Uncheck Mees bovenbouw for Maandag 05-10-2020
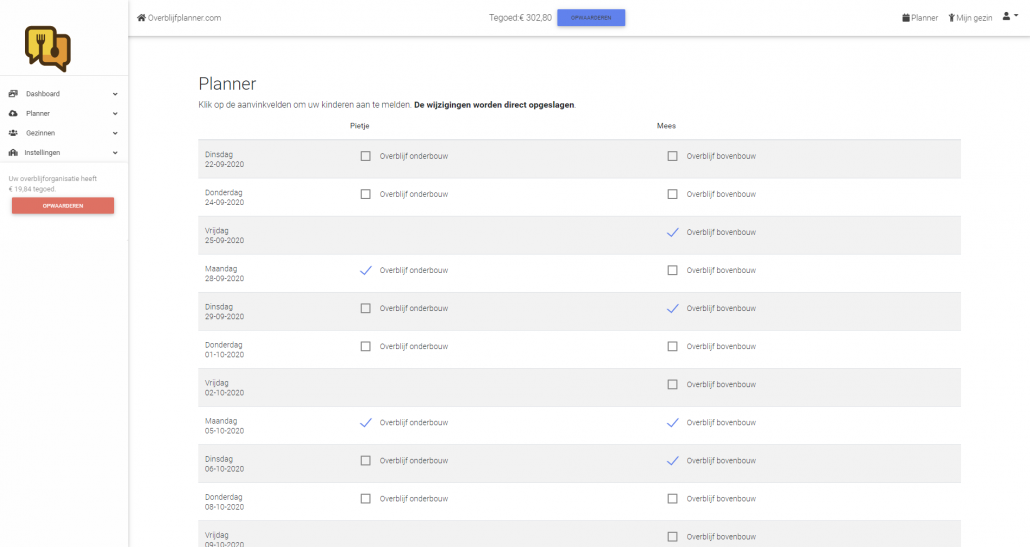The height and width of the screenshot is (547, 1030). [672, 423]
